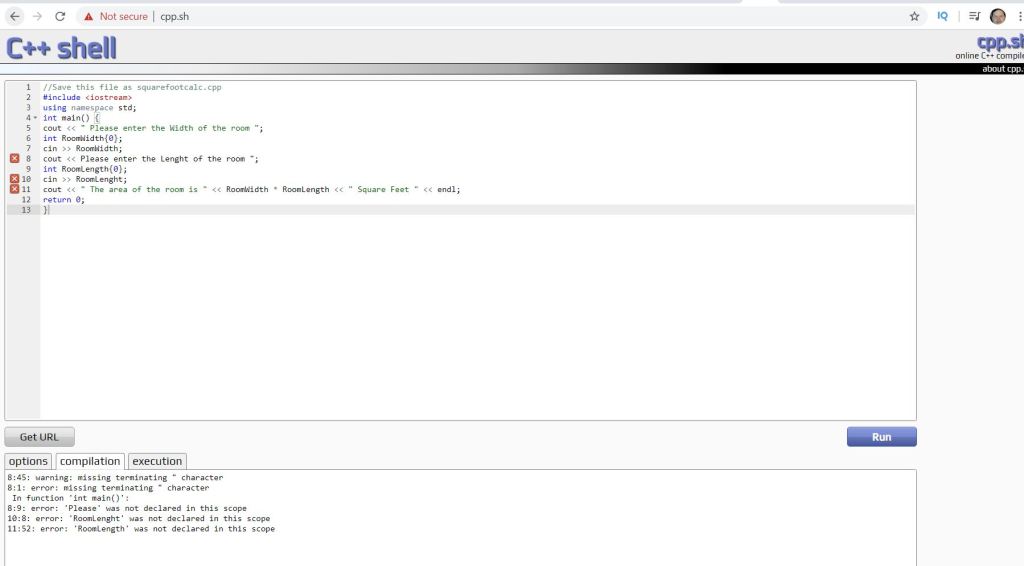Open the Chrome profile avatar

click(997, 16)
